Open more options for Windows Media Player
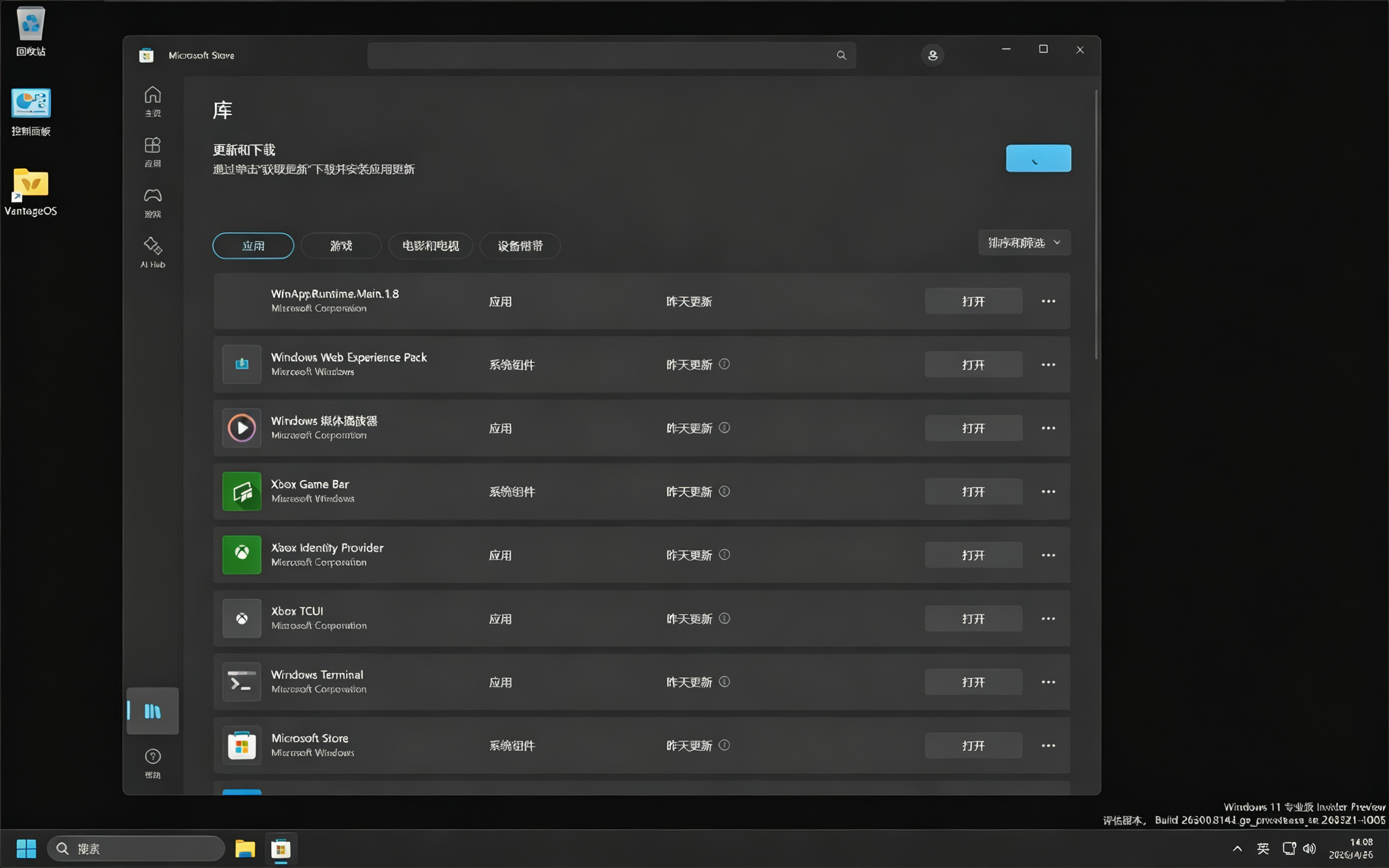 click(1048, 428)
